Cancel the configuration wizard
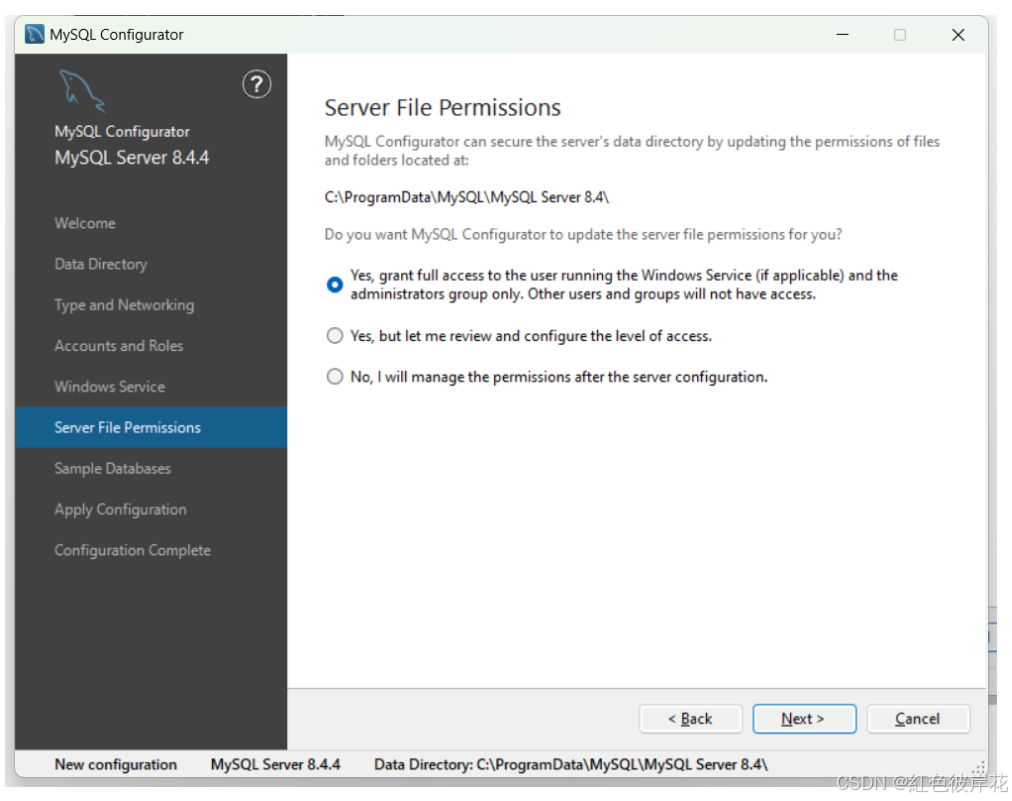The height and width of the screenshot is (801, 1012). pyautogui.click(x=918, y=718)
